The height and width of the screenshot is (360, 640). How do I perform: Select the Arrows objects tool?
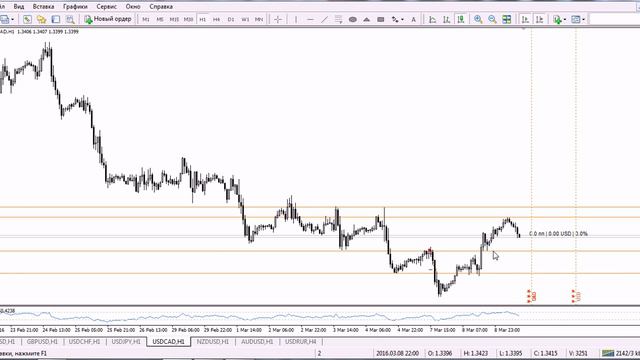(395, 19)
